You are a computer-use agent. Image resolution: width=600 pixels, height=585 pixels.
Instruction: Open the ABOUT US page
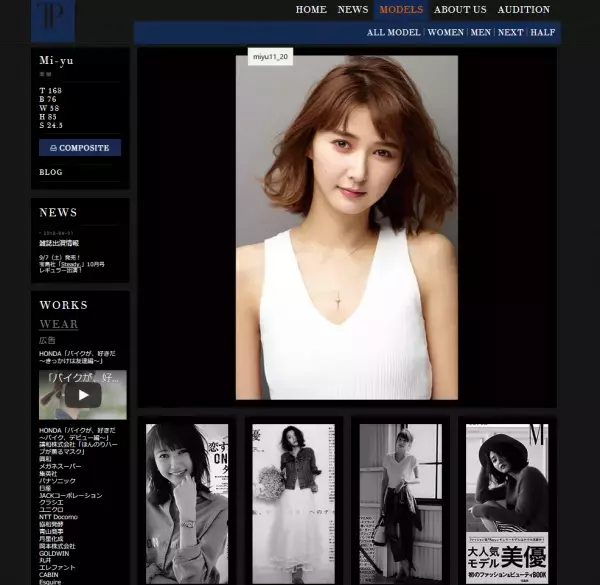pyautogui.click(x=460, y=10)
